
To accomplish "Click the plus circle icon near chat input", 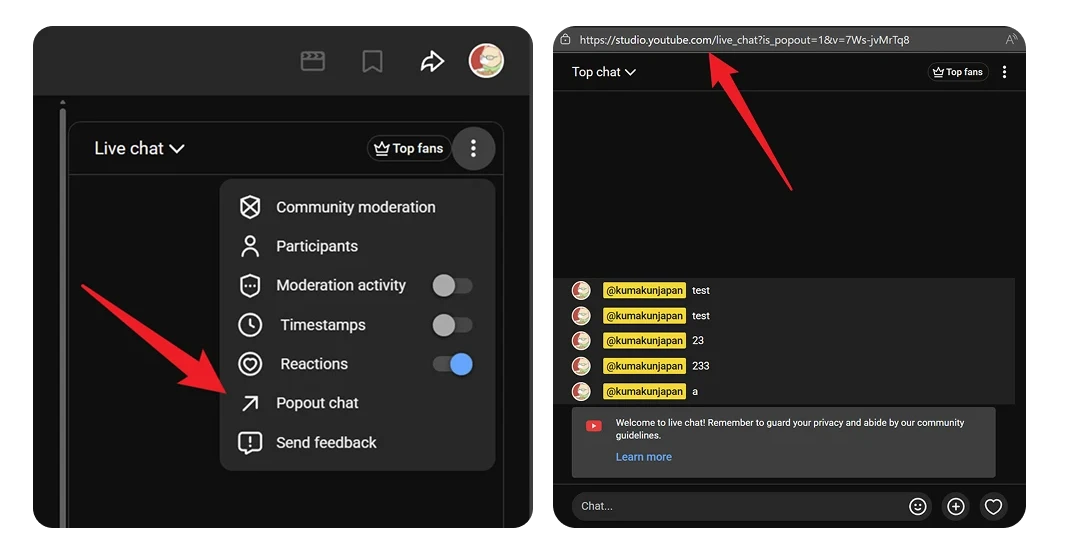I will 955,507.
